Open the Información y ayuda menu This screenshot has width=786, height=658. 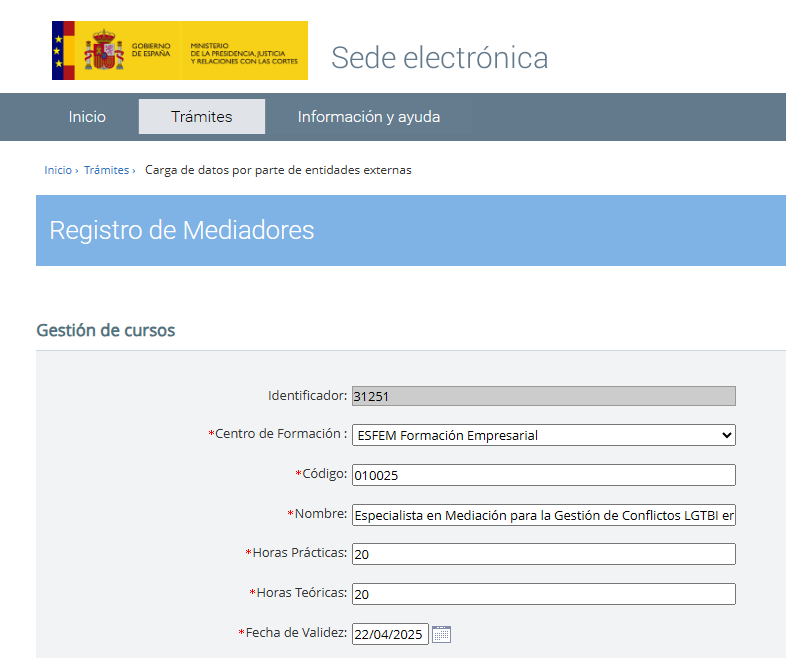[368, 117]
